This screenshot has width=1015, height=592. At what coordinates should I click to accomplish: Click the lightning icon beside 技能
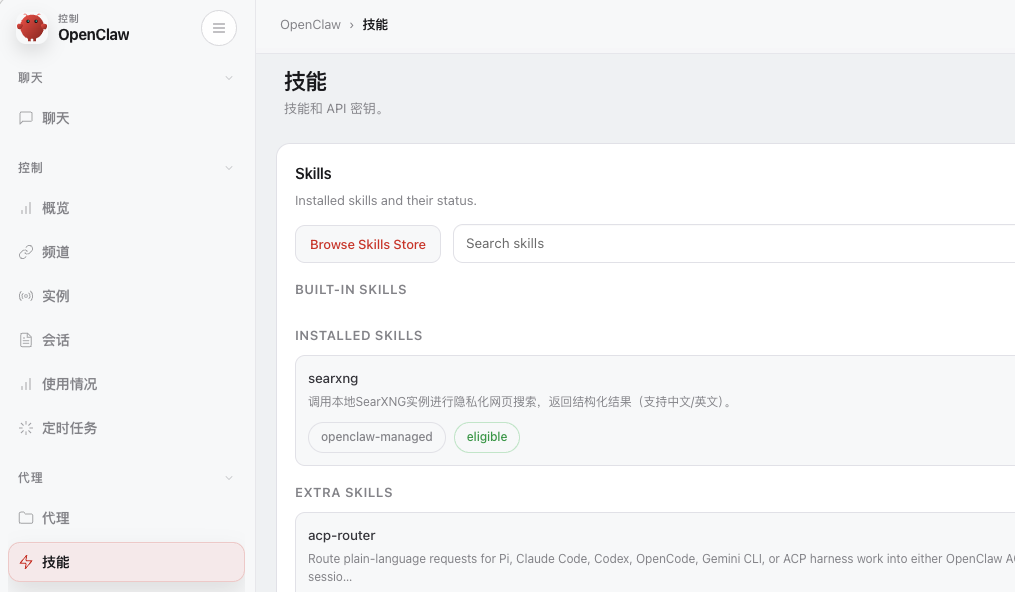[x=26, y=562]
